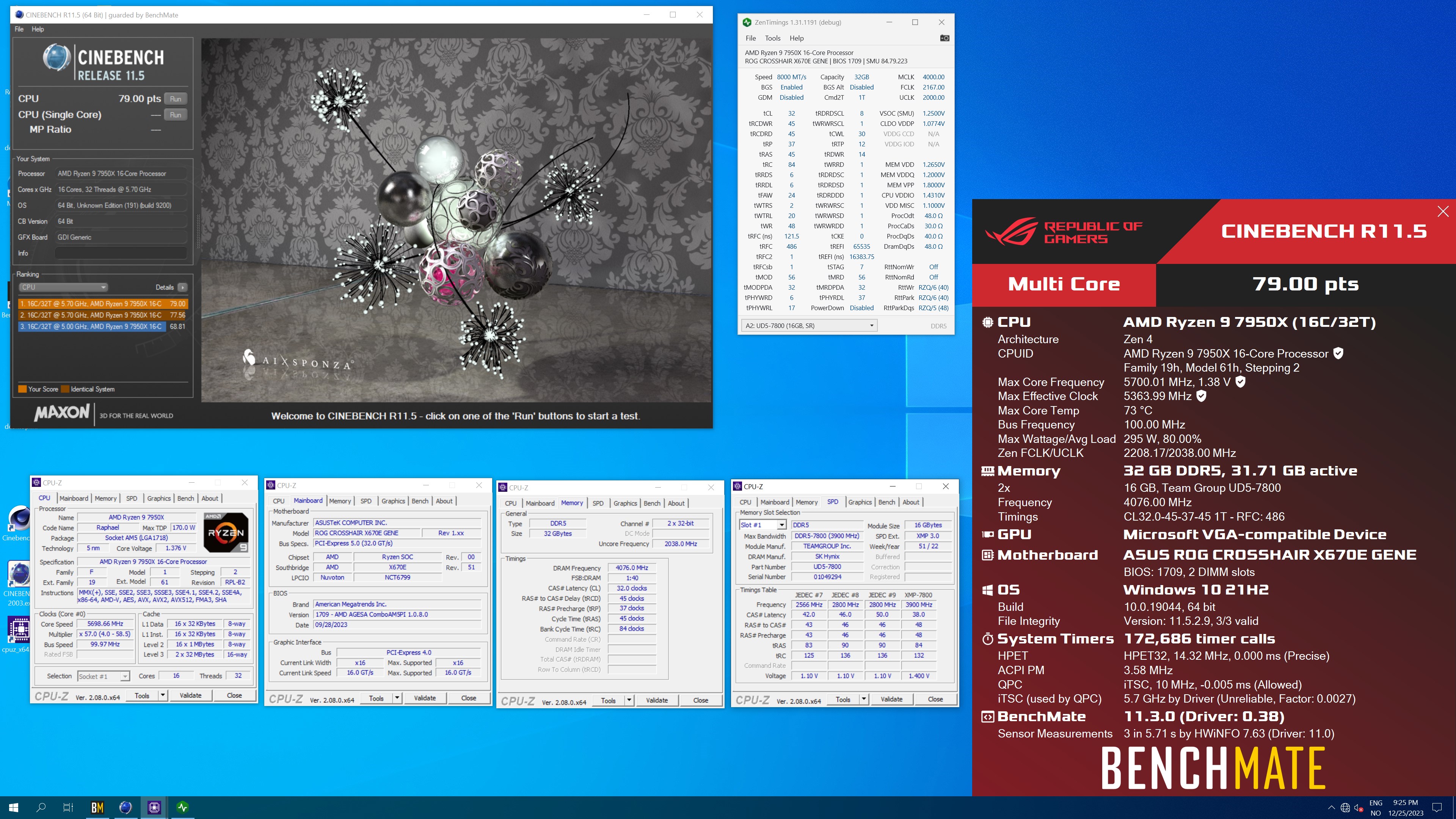Click the network globe tray icon

tap(1345, 808)
